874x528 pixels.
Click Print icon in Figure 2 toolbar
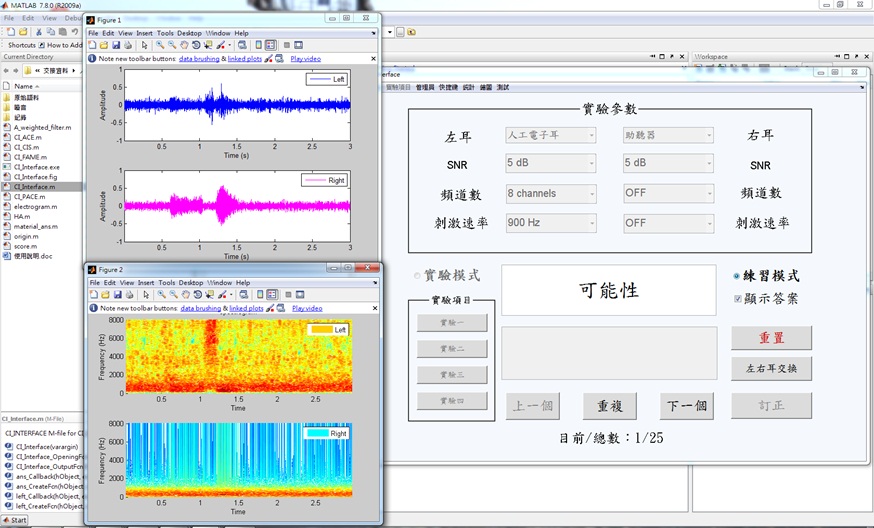[128, 295]
